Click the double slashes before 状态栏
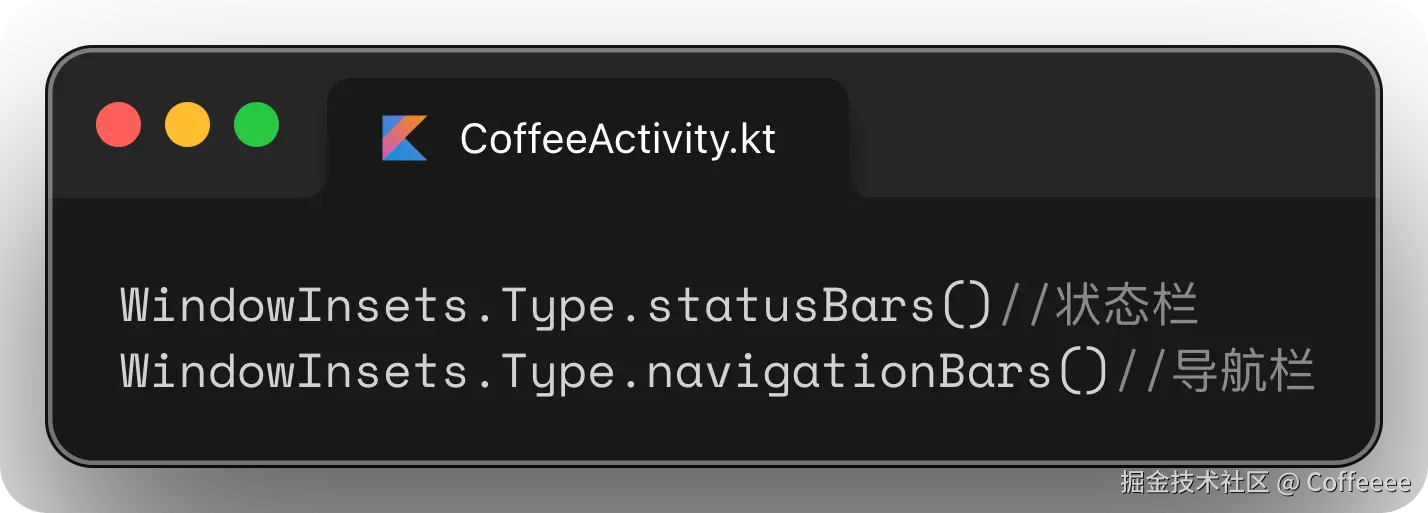This screenshot has height=513, width=1428. click(1024, 306)
